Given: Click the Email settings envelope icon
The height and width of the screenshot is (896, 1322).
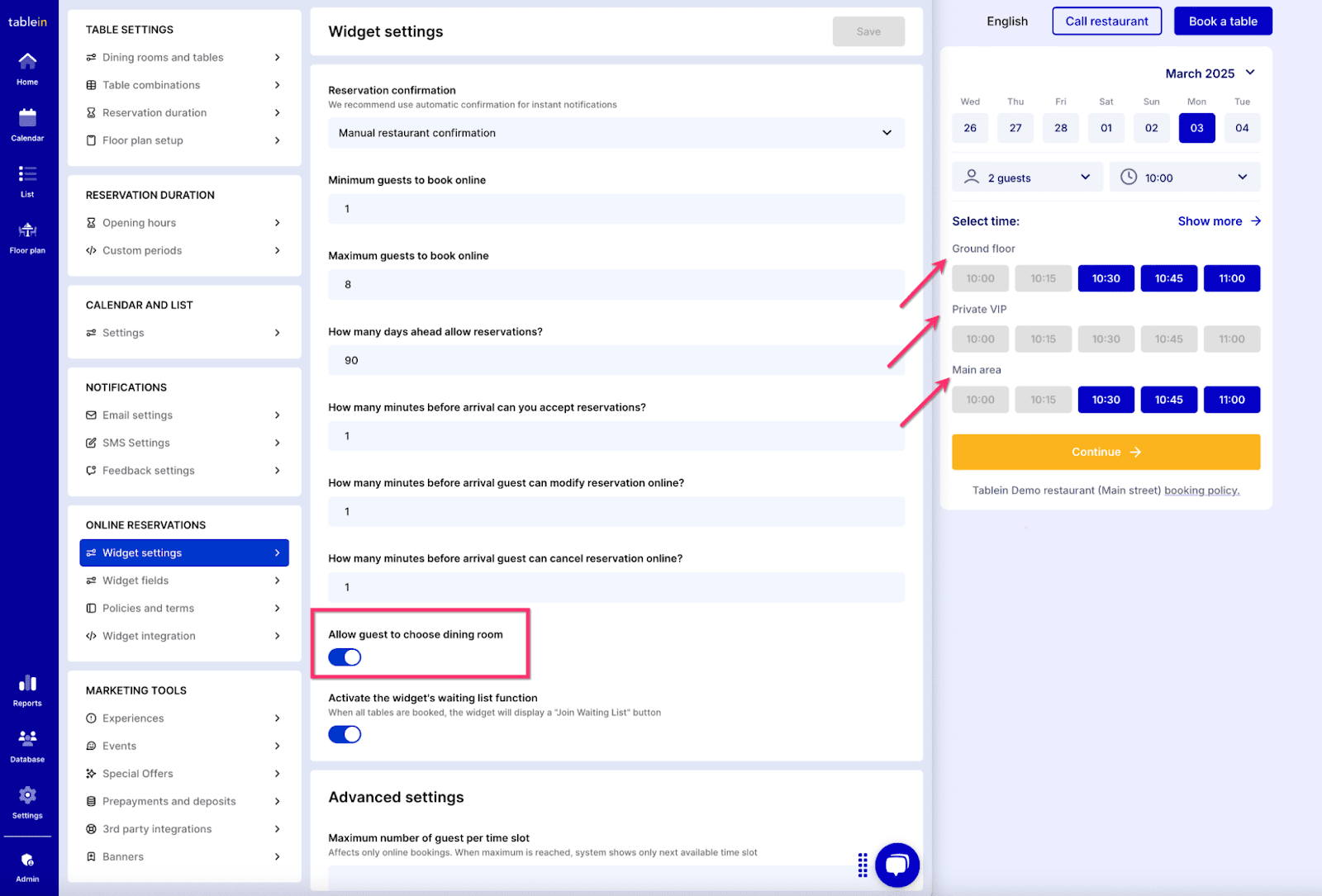Looking at the screenshot, I should pos(91,415).
